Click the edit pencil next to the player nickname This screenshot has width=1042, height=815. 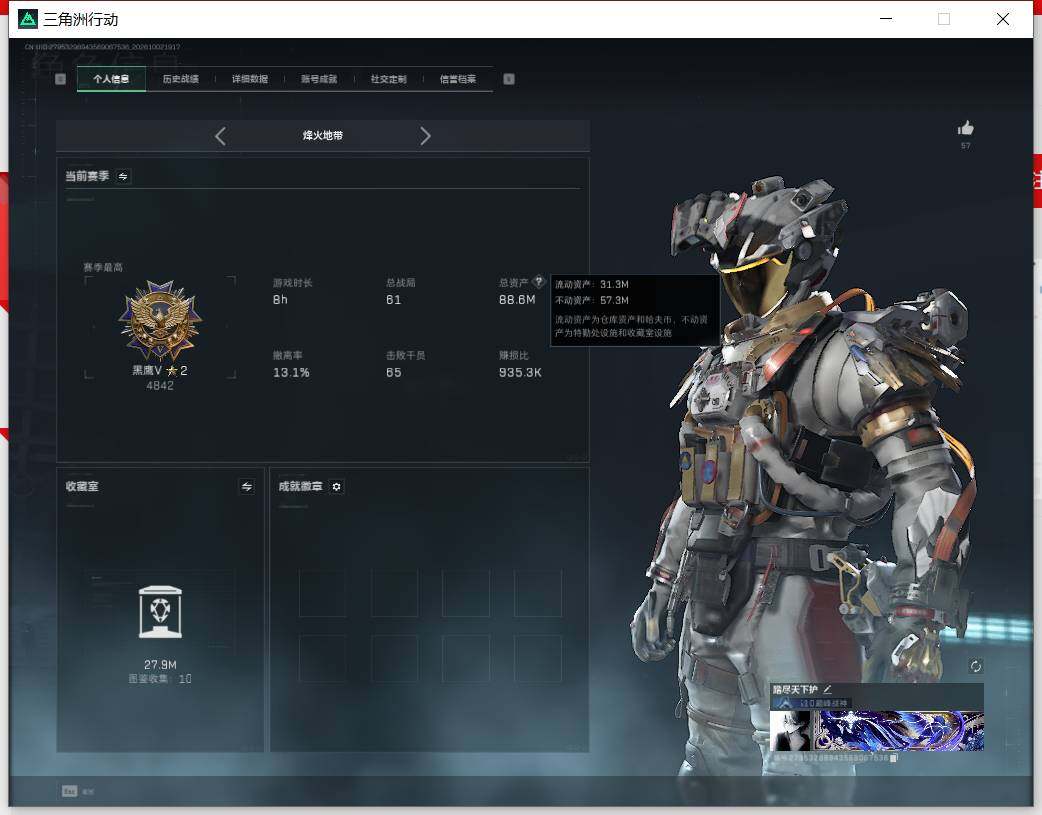[x=827, y=689]
